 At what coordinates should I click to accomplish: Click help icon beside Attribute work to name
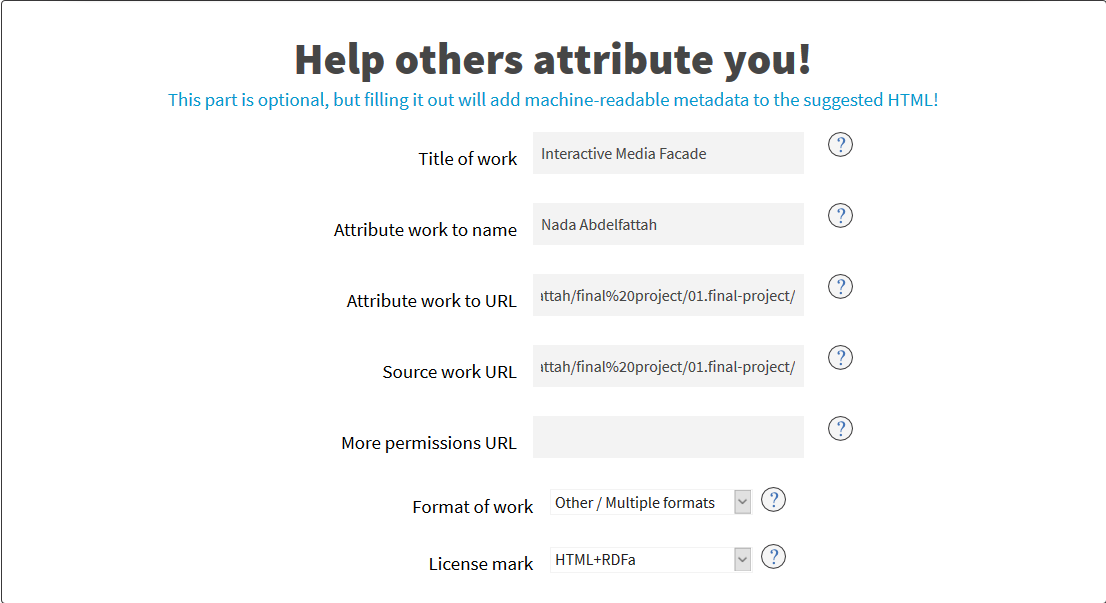click(840, 216)
